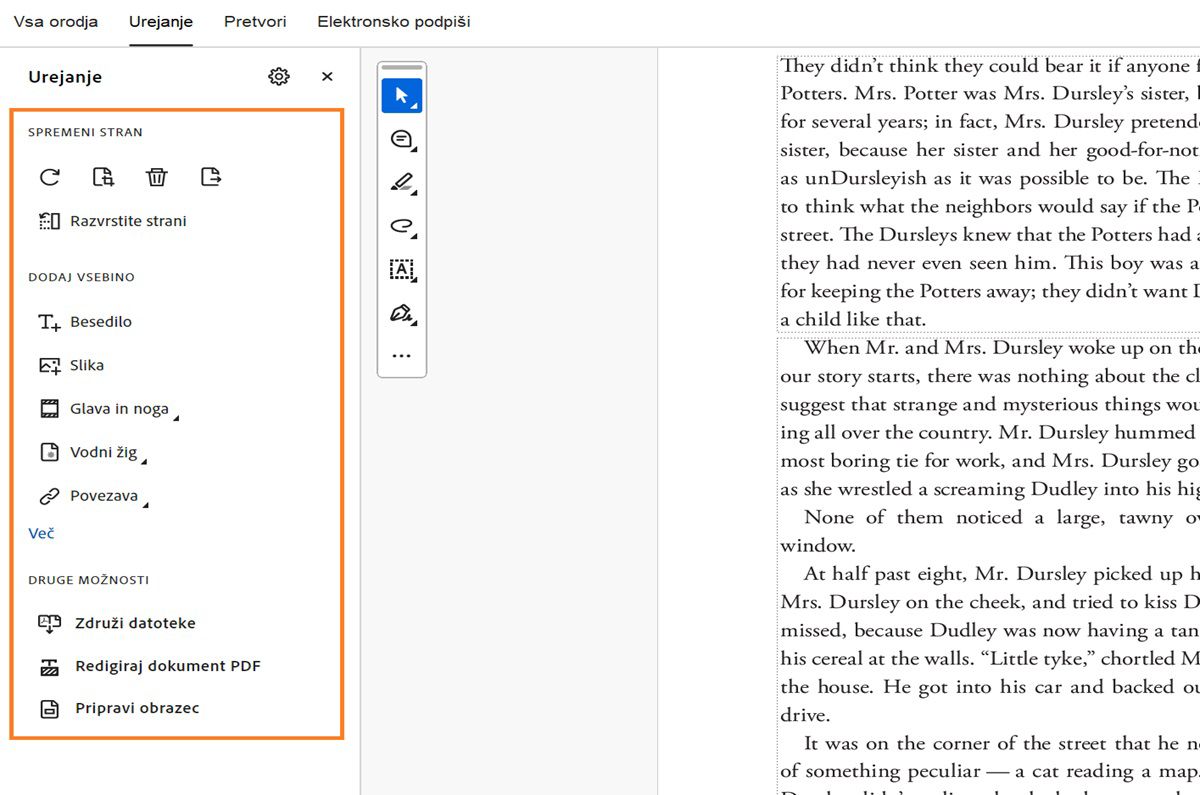The image size is (1200, 795).
Task: Click the delete page trash icon
Action: 157,177
